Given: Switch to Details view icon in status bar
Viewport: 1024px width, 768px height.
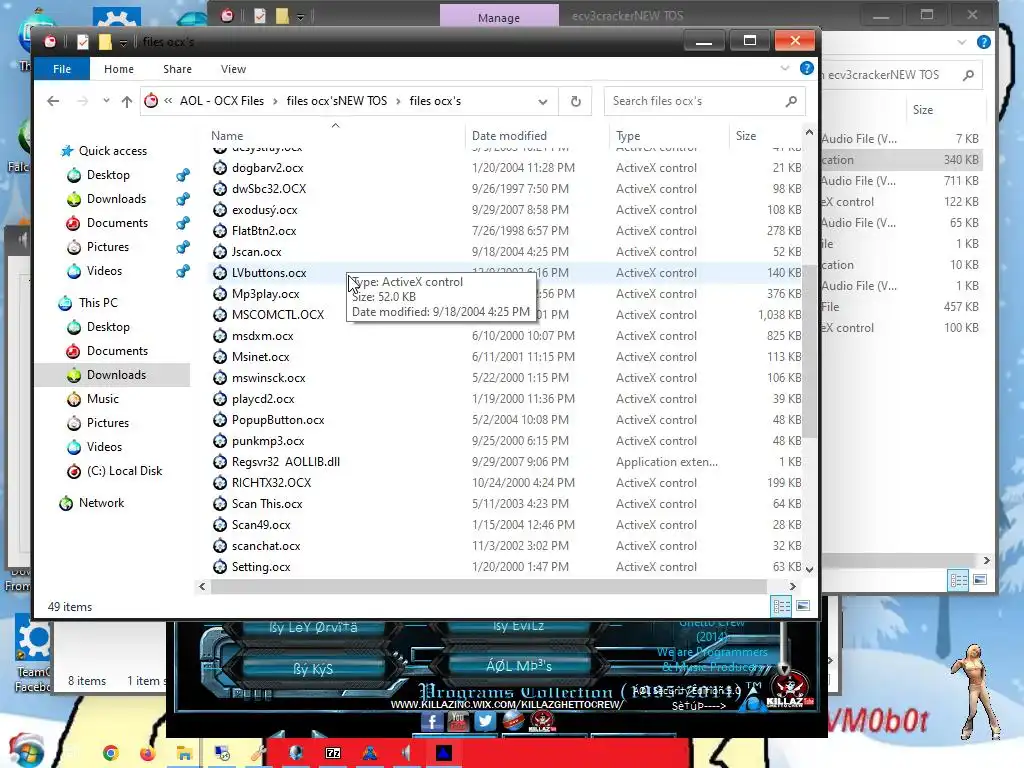Looking at the screenshot, I should [781, 606].
